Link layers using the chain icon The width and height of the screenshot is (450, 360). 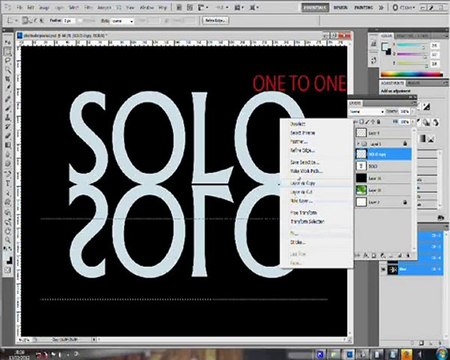click(x=358, y=256)
